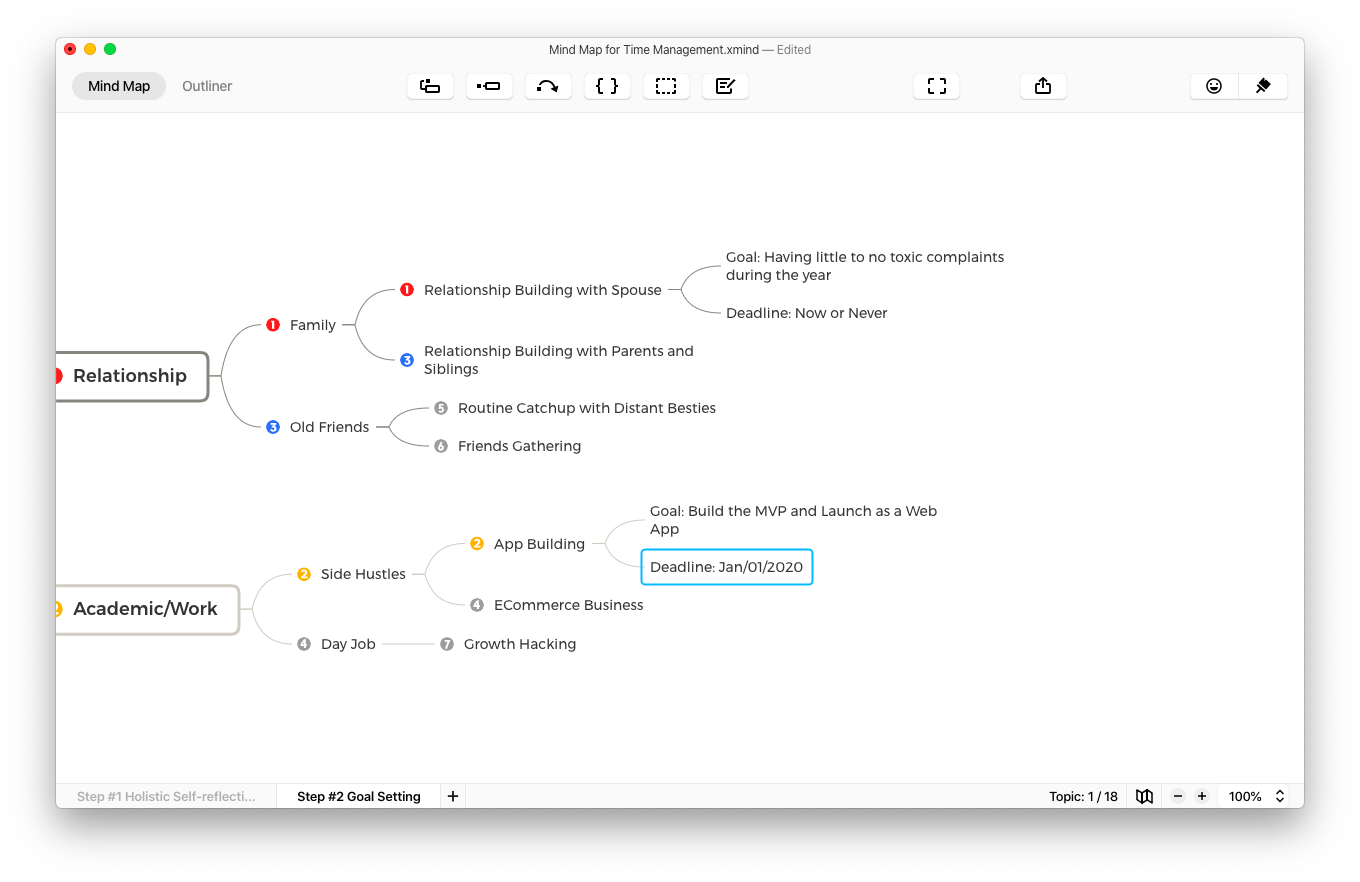This screenshot has height=882, width=1360.
Task: Click priority 7 marker on Growth Hacking
Action: (447, 644)
